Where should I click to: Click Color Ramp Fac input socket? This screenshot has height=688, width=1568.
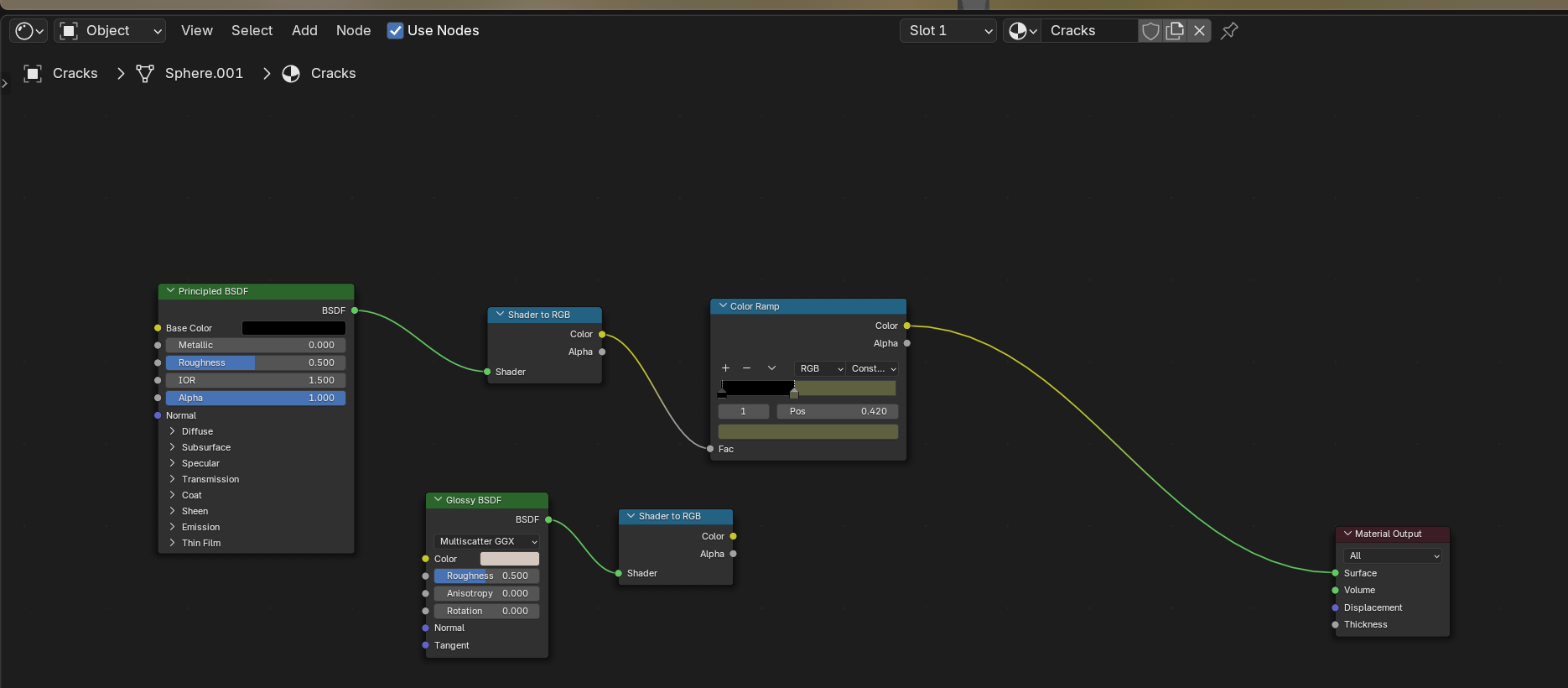[x=710, y=449]
